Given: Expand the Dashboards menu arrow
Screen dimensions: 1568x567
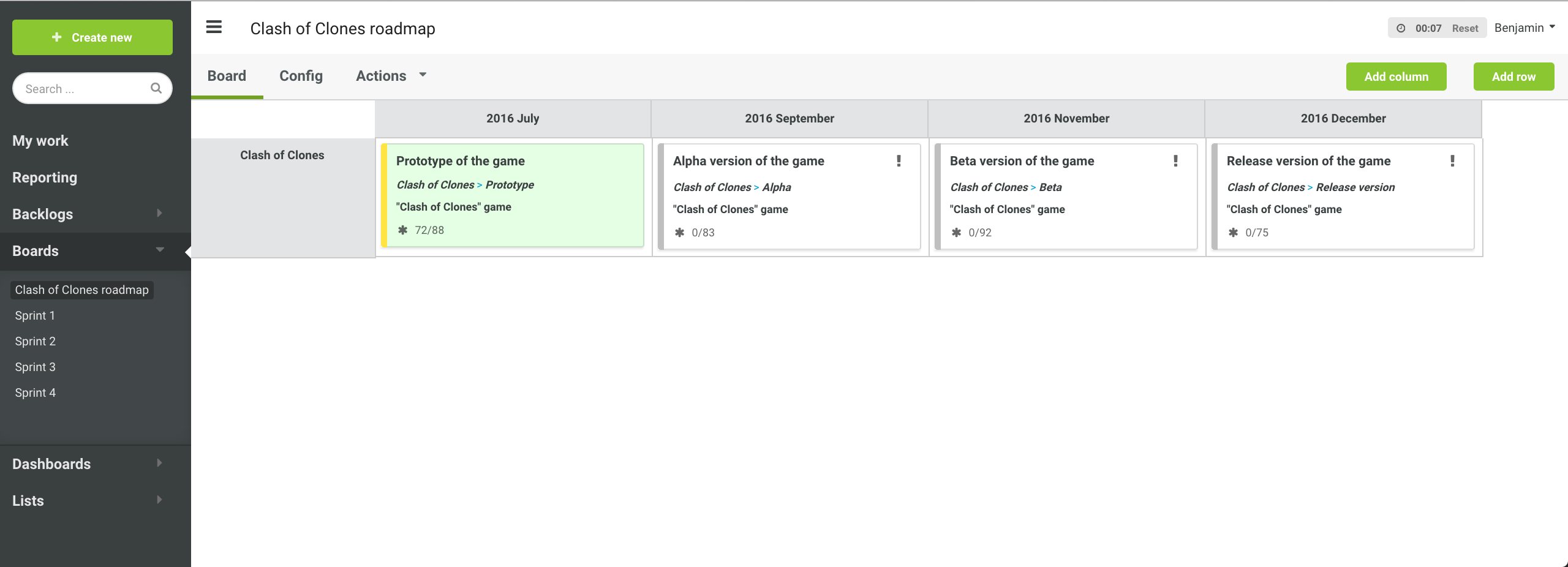Looking at the screenshot, I should 159,463.
